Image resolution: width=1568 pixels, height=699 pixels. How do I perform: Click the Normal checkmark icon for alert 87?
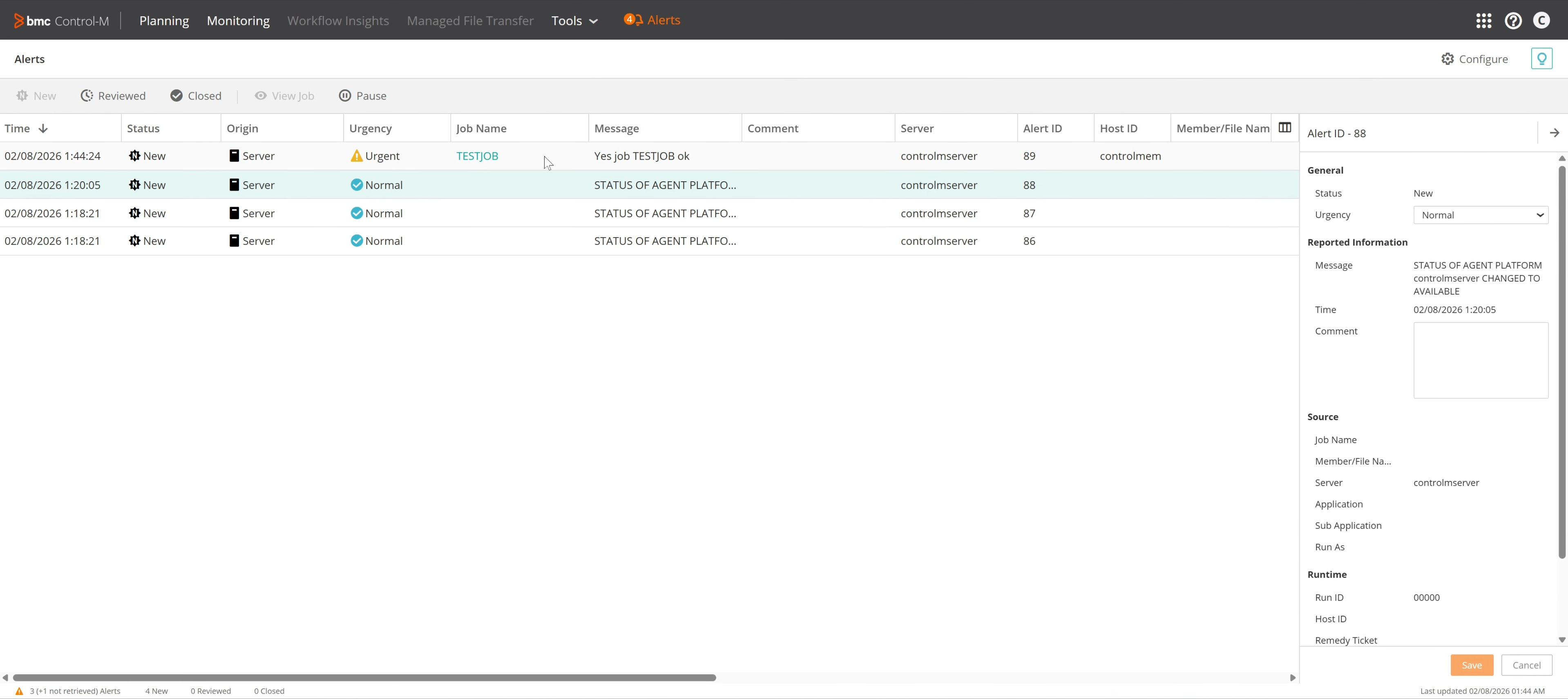356,214
